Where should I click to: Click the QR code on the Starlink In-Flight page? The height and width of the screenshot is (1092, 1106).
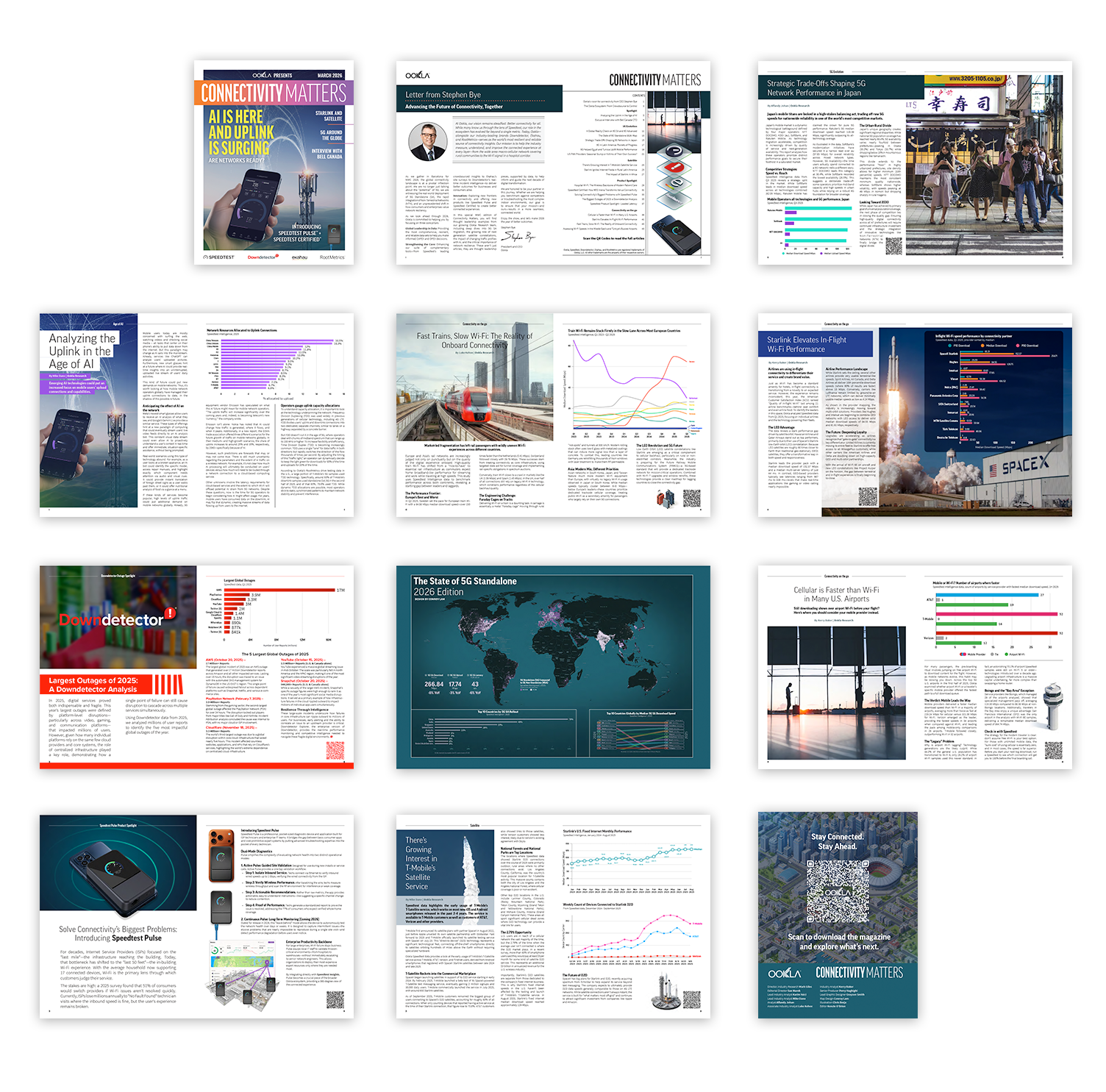(x=867, y=497)
